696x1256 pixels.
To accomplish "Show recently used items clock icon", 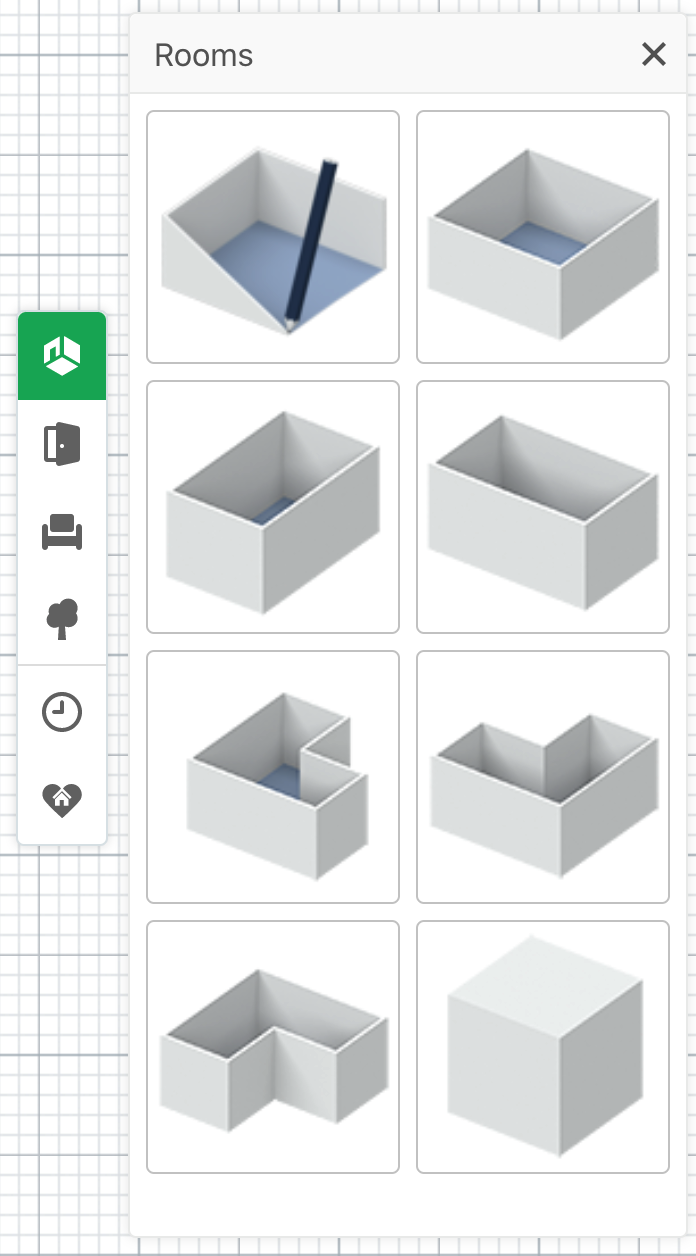I will (62, 713).
